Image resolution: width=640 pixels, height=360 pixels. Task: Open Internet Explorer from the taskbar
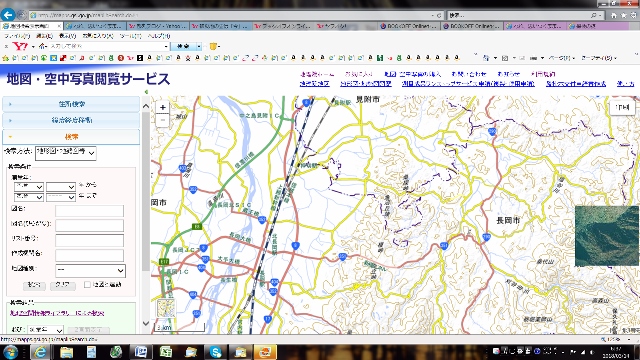40,351
